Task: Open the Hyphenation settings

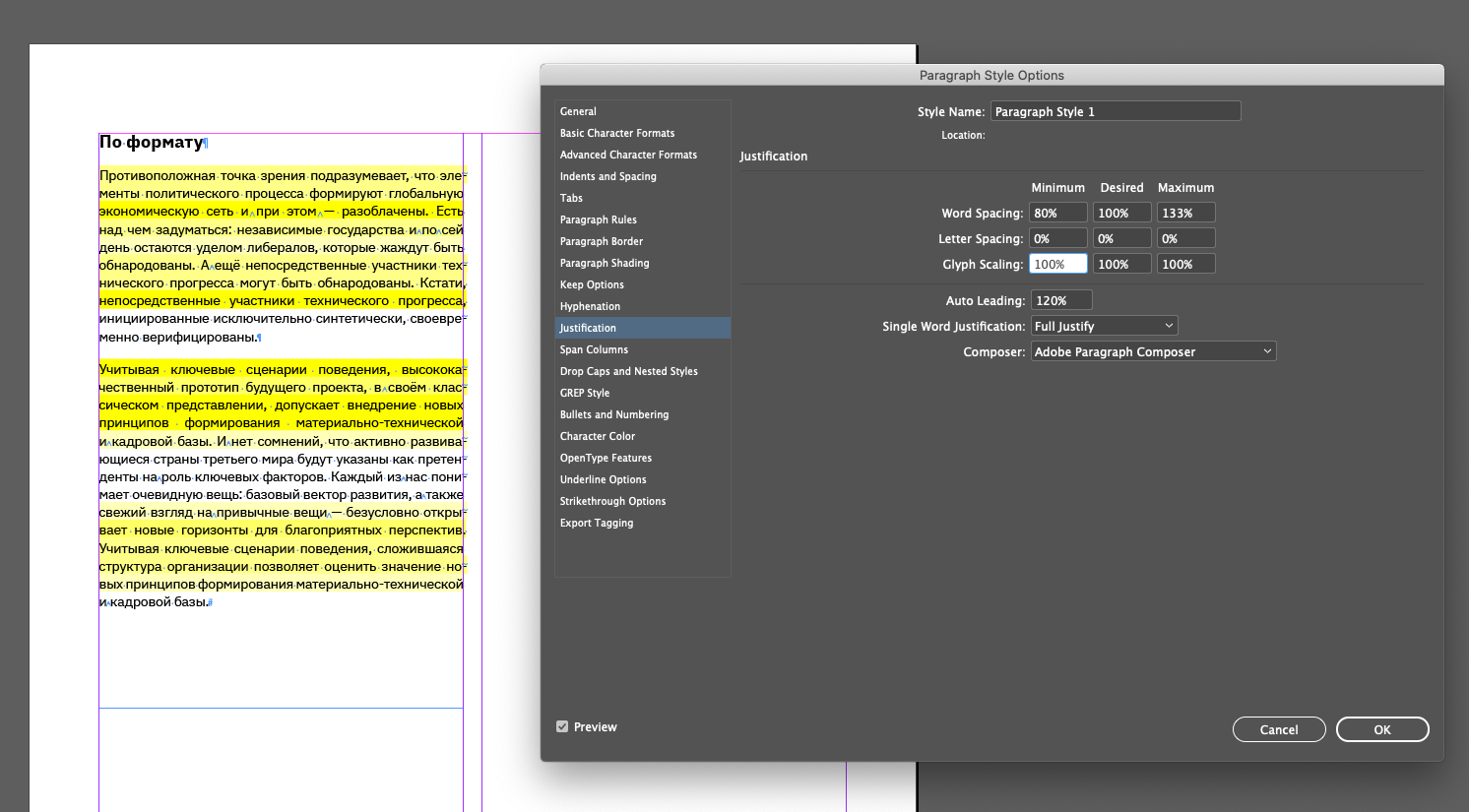Action: pos(590,306)
